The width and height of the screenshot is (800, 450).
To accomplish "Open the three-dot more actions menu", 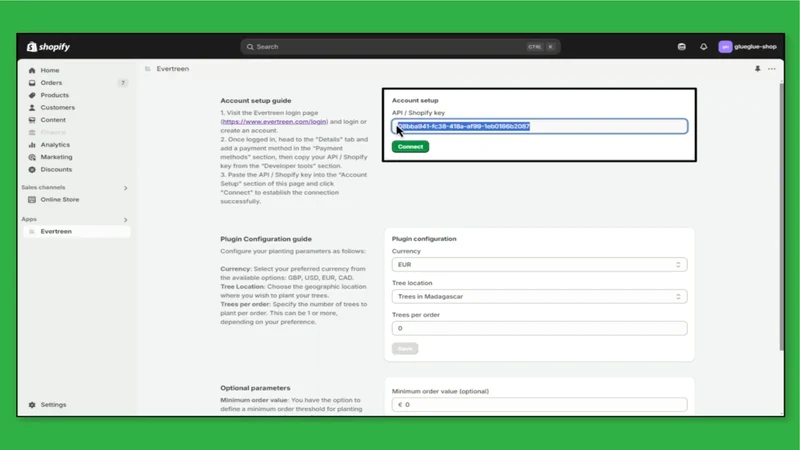I will pos(771,69).
